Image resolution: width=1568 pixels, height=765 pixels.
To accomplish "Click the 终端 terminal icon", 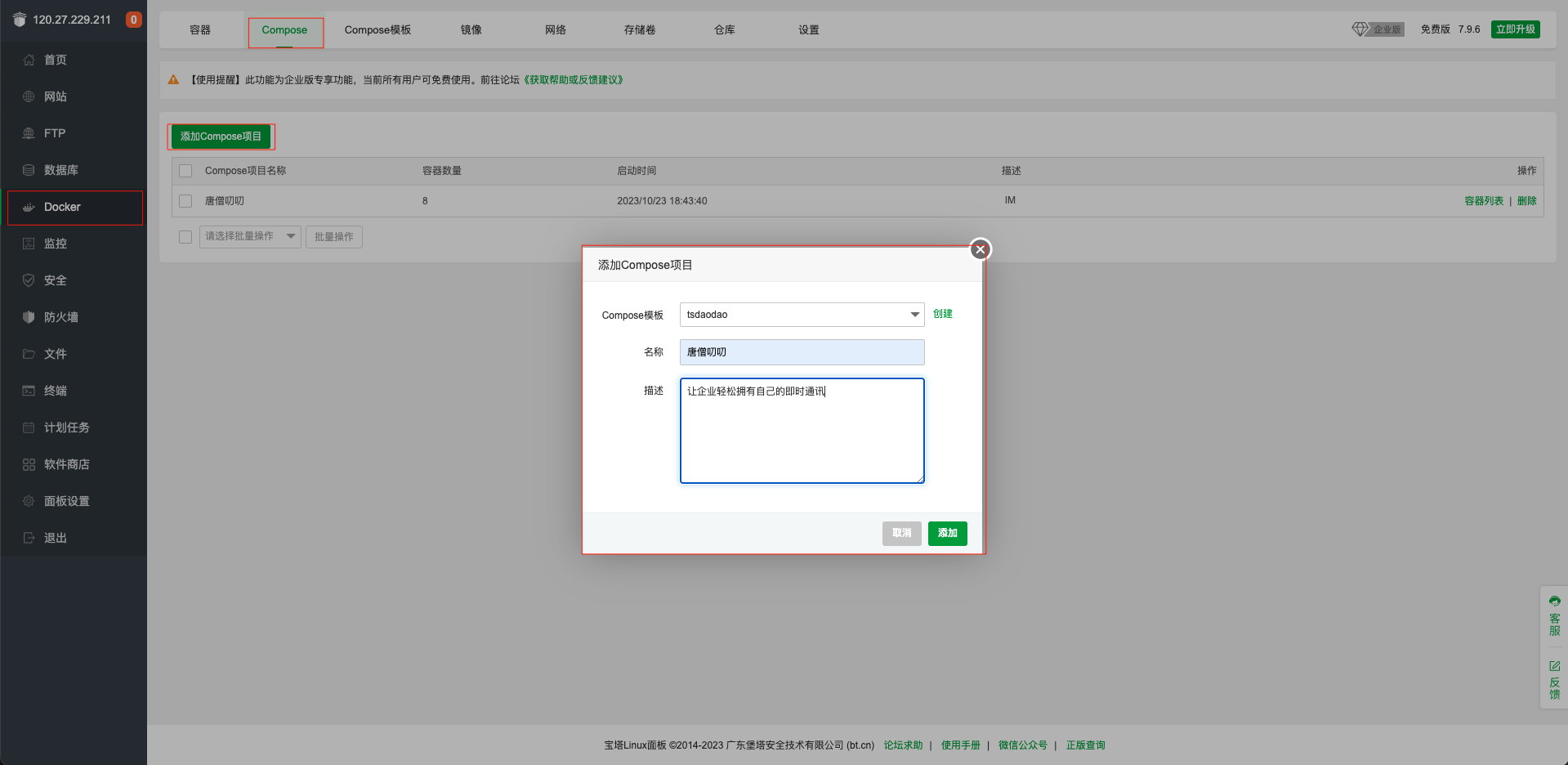I will (29, 391).
